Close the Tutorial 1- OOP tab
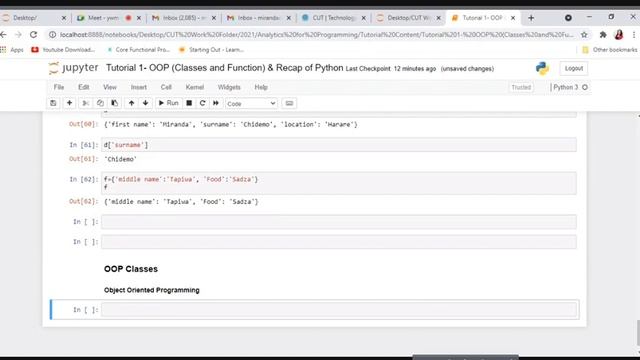 click(x=513, y=18)
